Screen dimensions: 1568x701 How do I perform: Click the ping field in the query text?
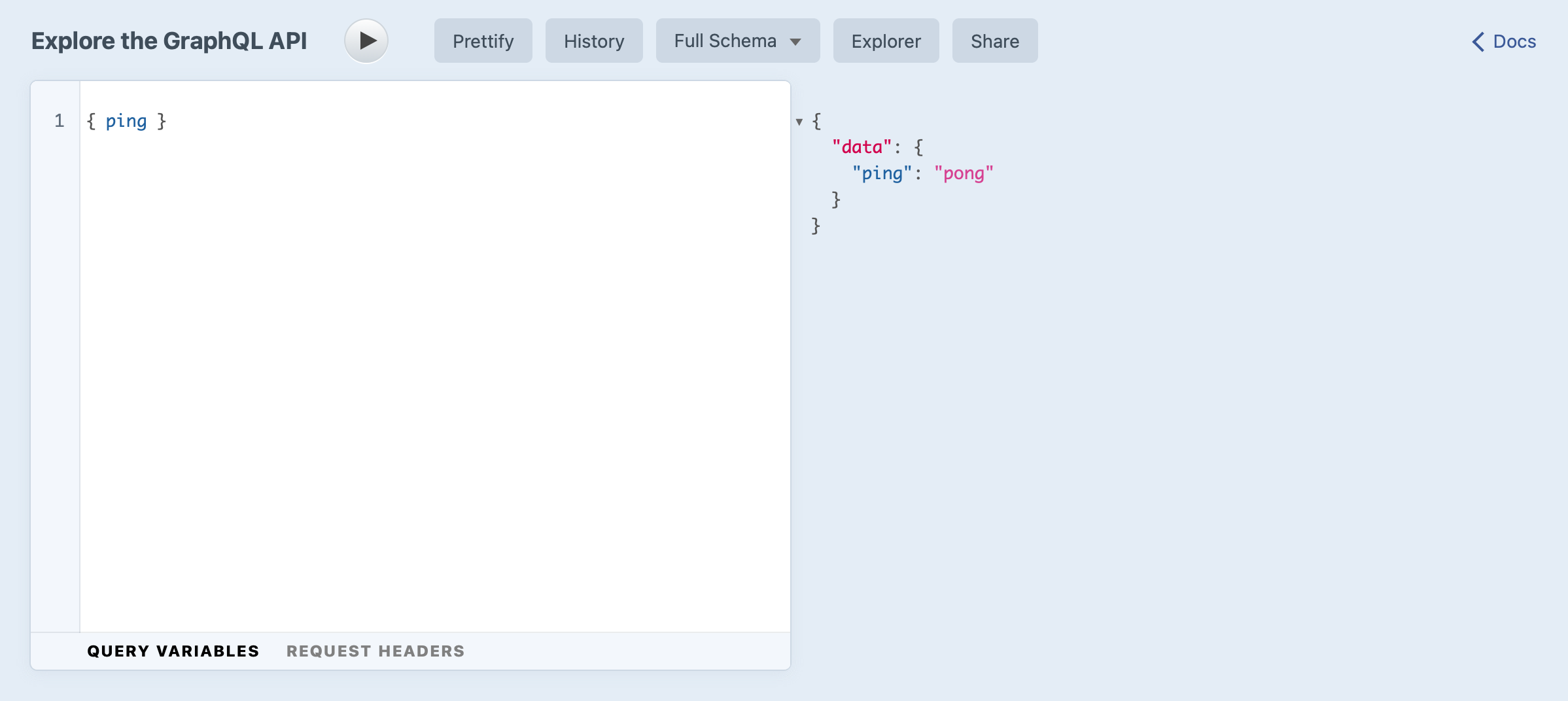pos(127,120)
